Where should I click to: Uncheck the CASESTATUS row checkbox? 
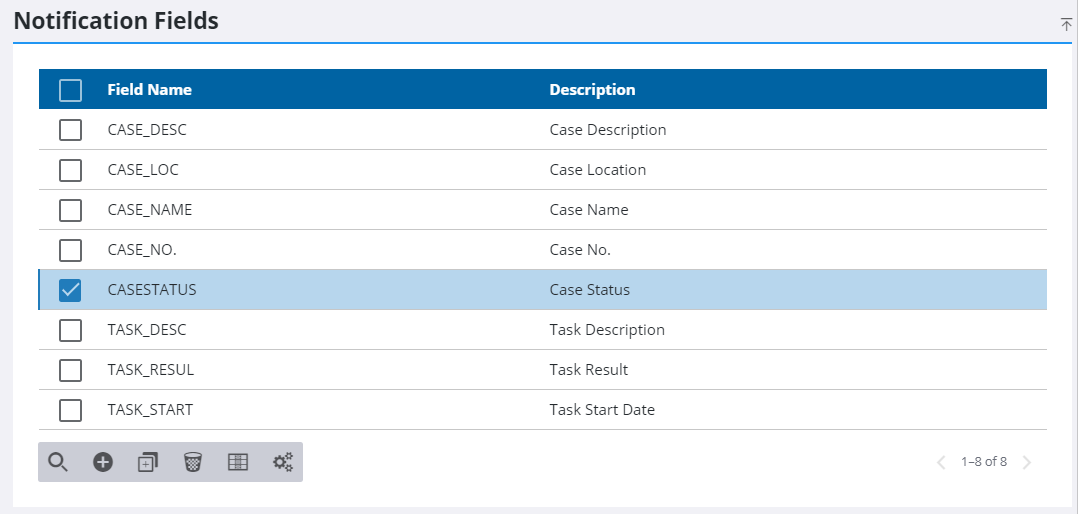coord(70,290)
